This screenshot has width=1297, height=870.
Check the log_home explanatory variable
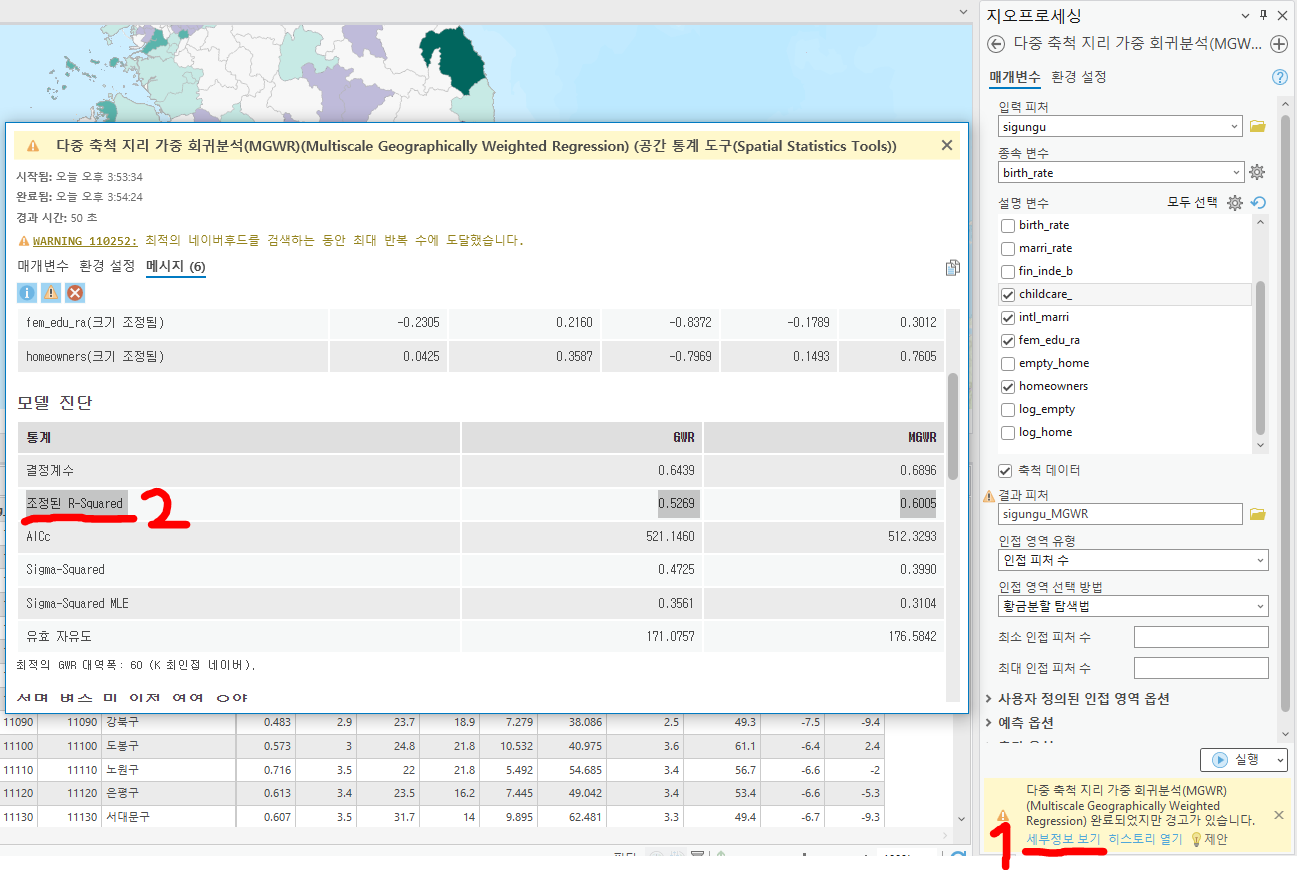1007,432
